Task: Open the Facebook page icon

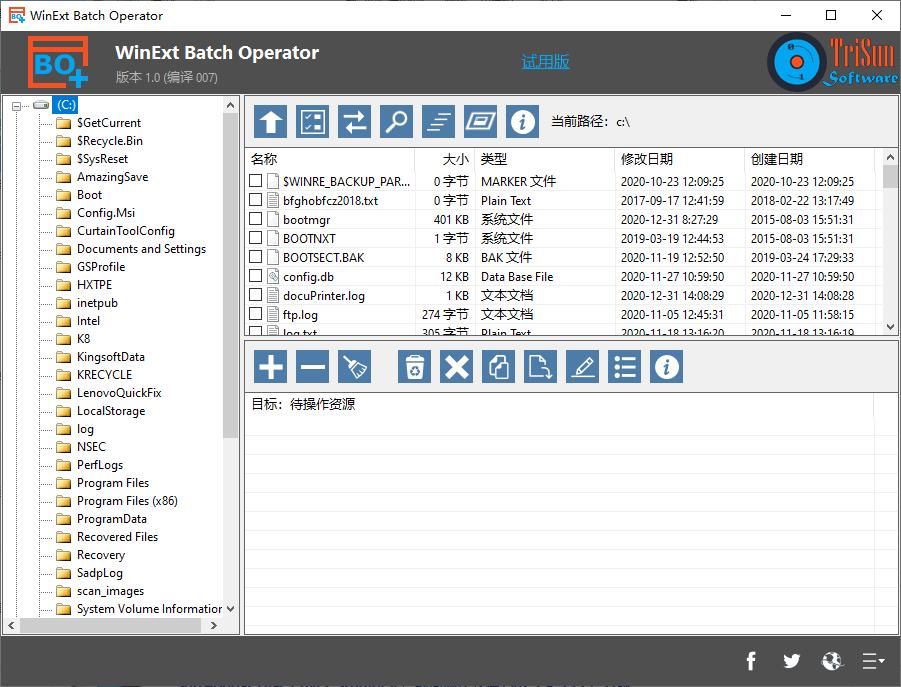Action: [x=751, y=661]
